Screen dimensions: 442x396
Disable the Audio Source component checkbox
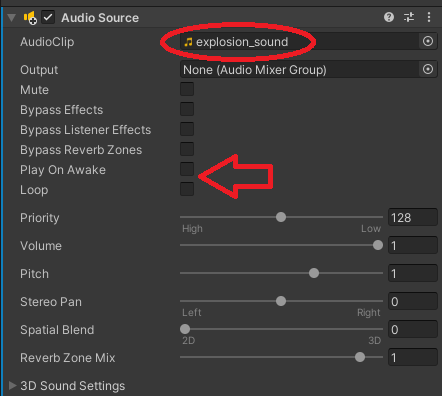(x=48, y=17)
